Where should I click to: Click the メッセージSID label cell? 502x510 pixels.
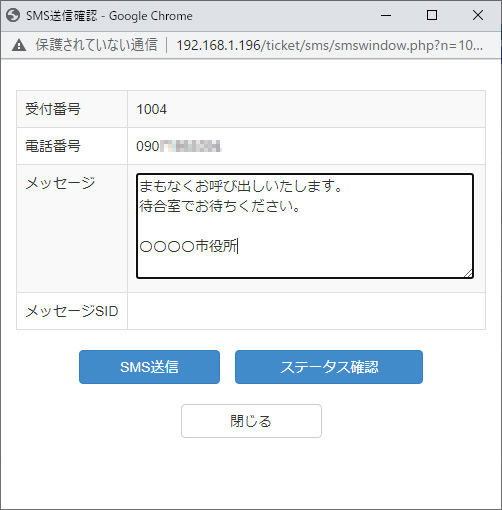[72, 311]
